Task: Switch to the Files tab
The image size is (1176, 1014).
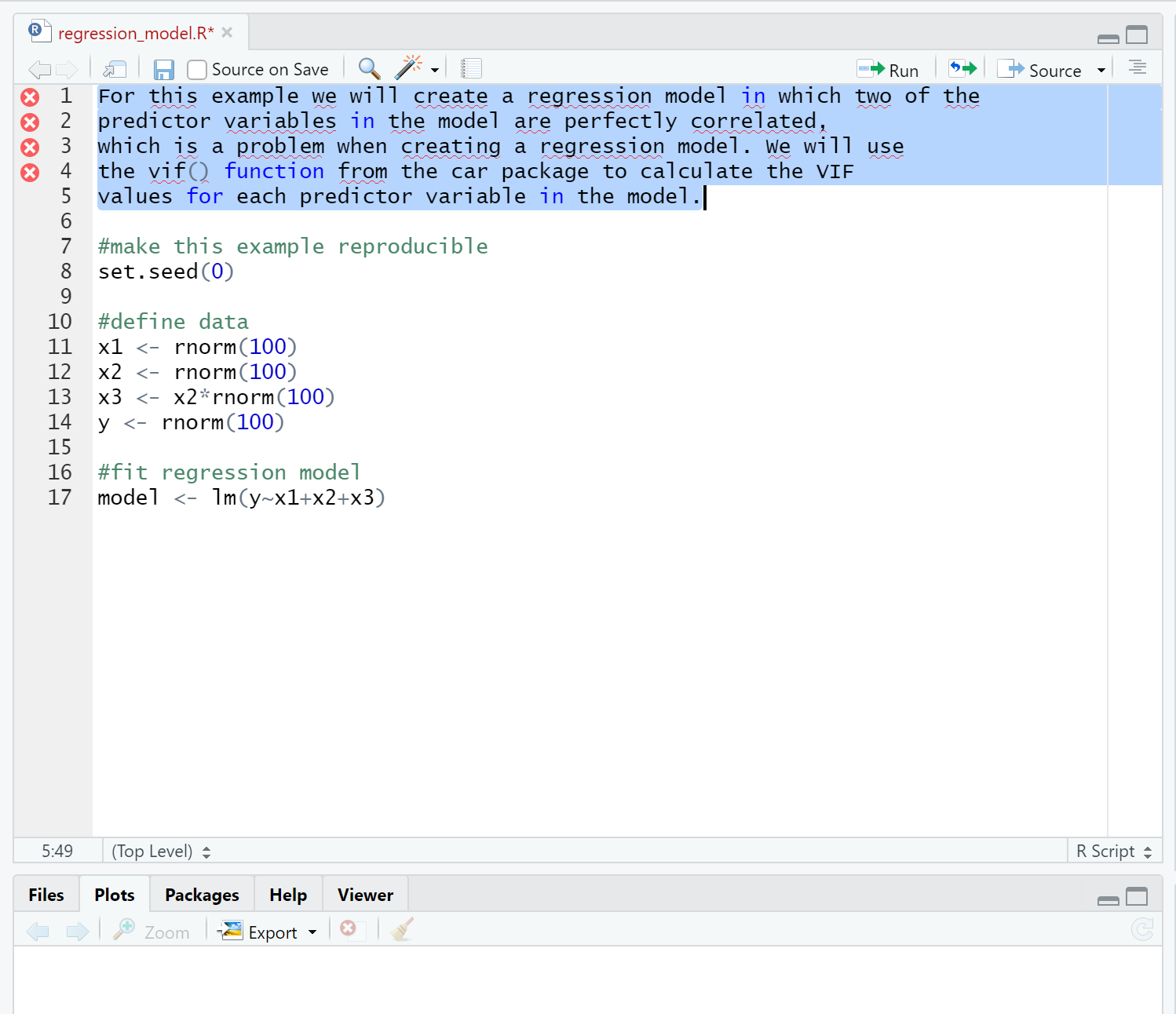Action: 46,895
